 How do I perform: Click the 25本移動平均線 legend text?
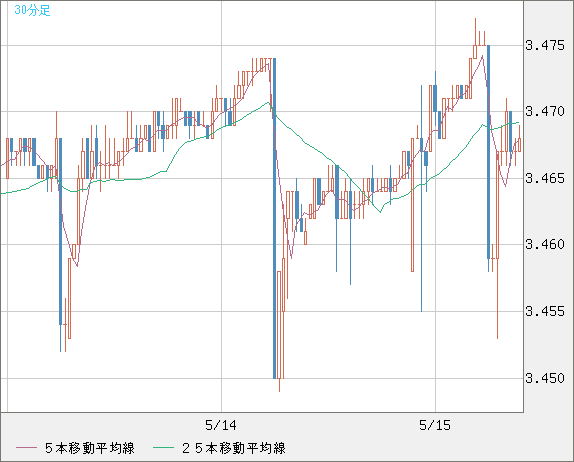[234, 448]
